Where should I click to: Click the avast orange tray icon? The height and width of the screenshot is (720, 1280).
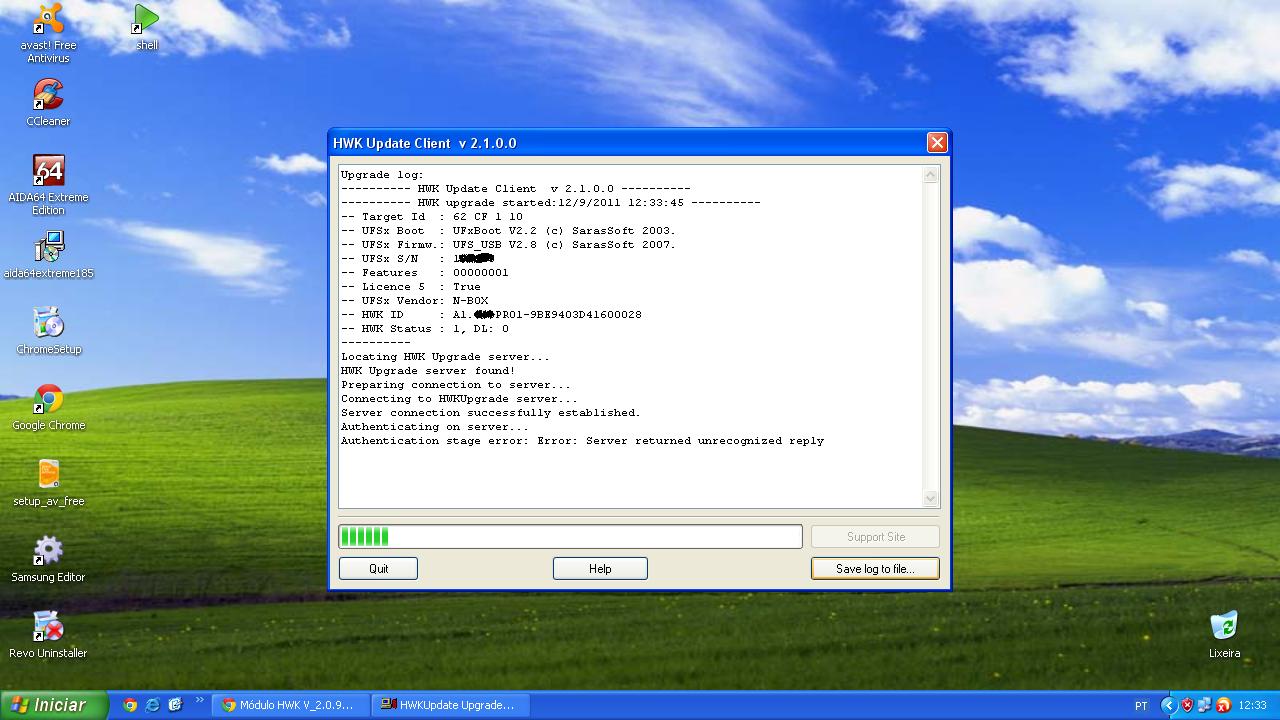(1223, 705)
